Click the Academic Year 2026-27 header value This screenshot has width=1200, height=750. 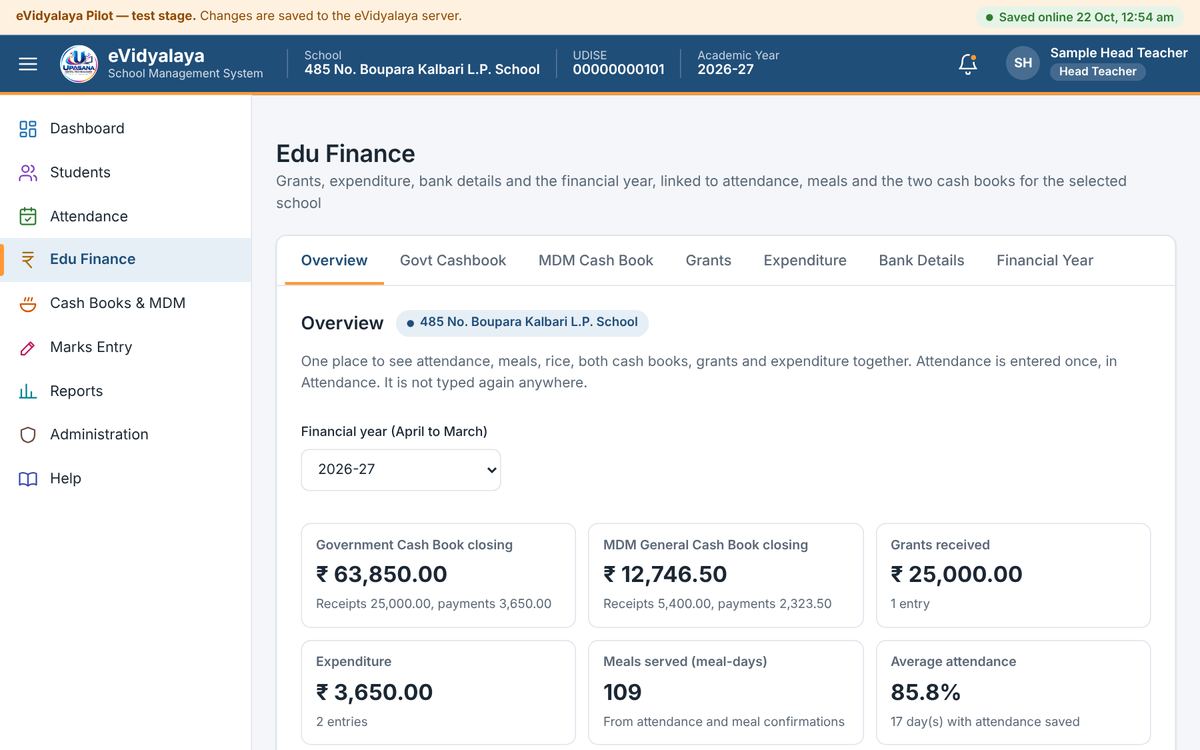[726, 70]
